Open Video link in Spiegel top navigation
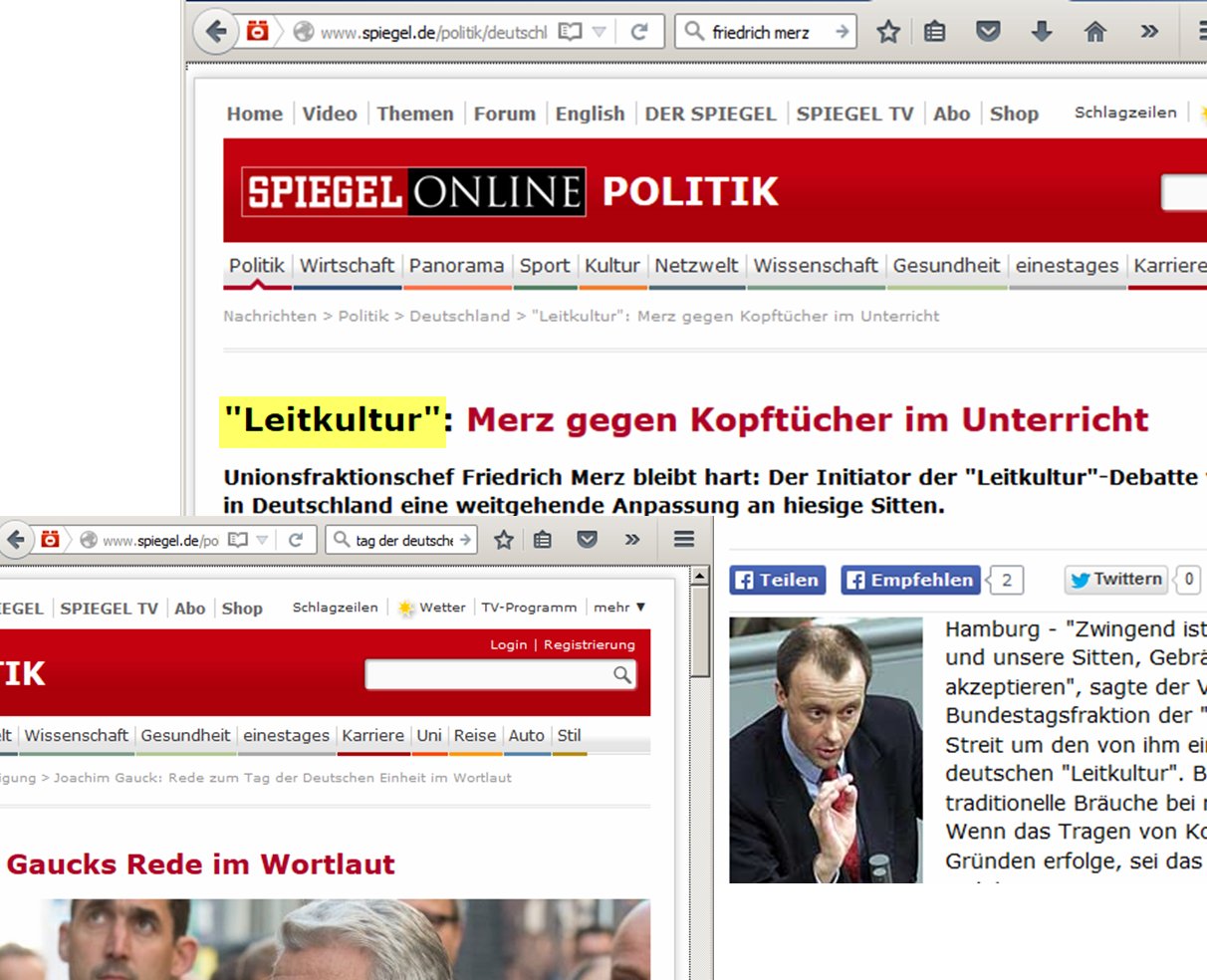1207x980 pixels. [330, 114]
